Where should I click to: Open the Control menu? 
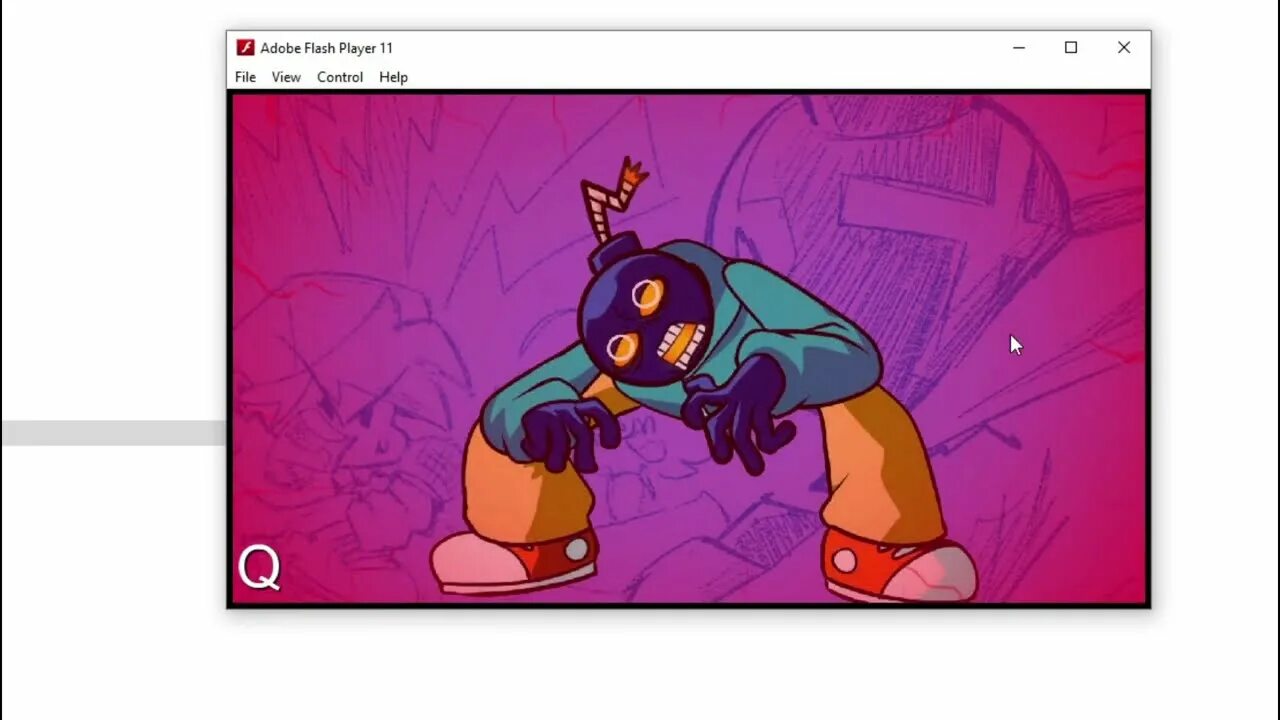[x=340, y=77]
